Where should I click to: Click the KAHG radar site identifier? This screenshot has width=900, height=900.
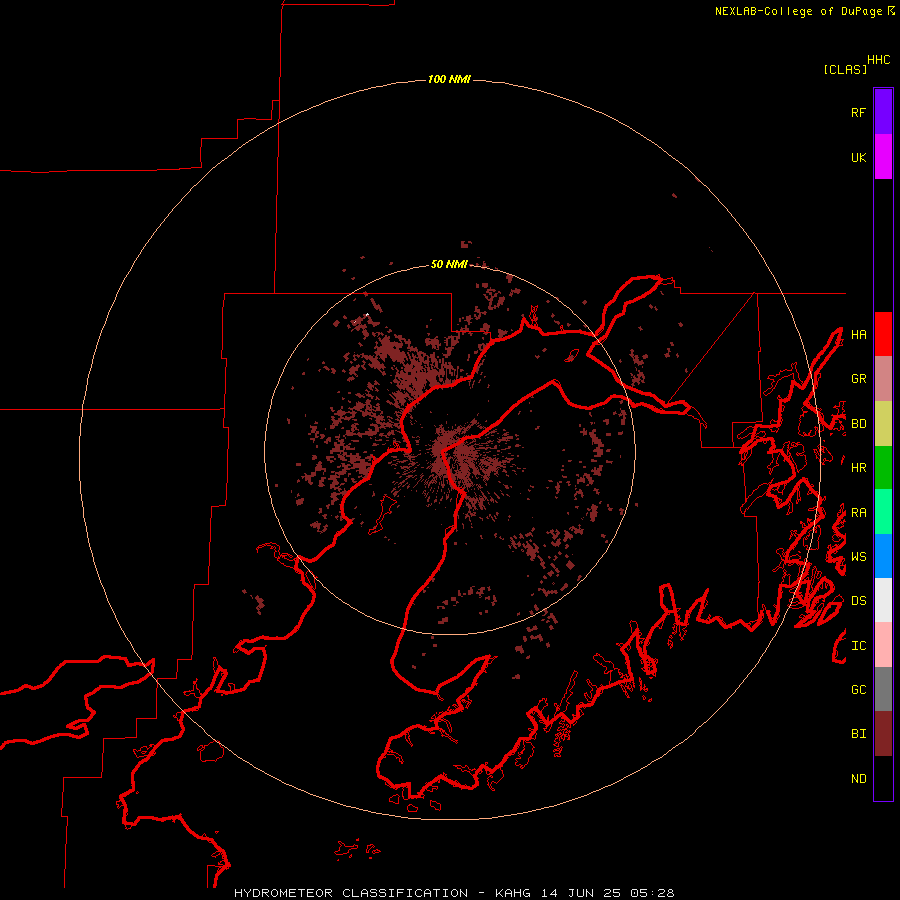[513, 893]
